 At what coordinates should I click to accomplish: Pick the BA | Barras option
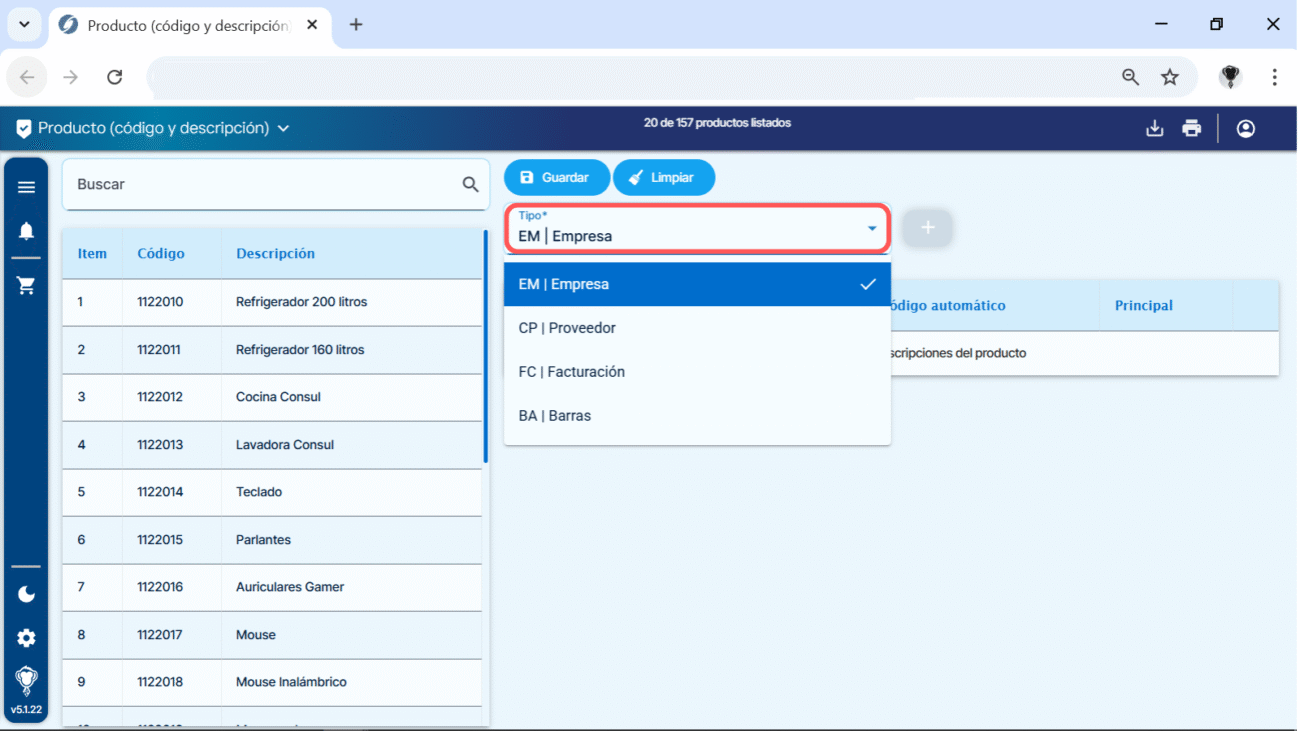pos(554,416)
